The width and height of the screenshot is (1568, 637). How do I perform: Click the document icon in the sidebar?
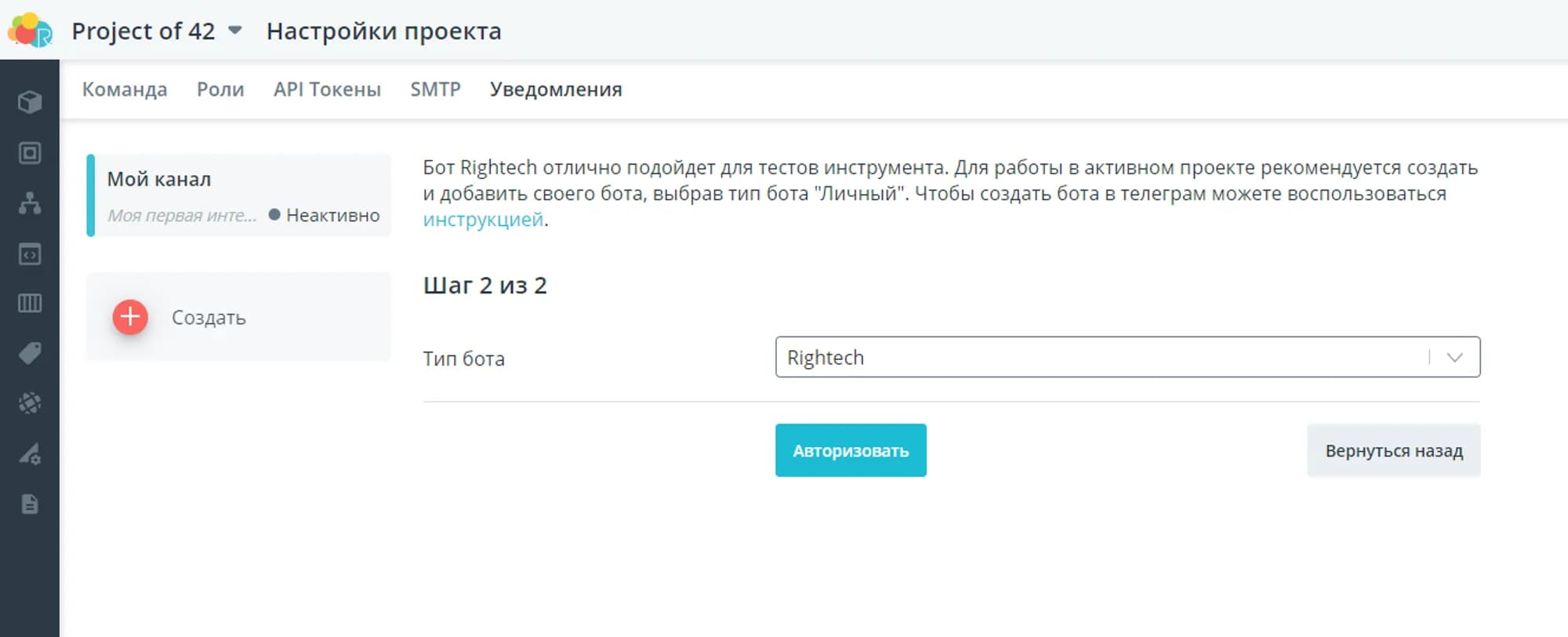coord(30,504)
